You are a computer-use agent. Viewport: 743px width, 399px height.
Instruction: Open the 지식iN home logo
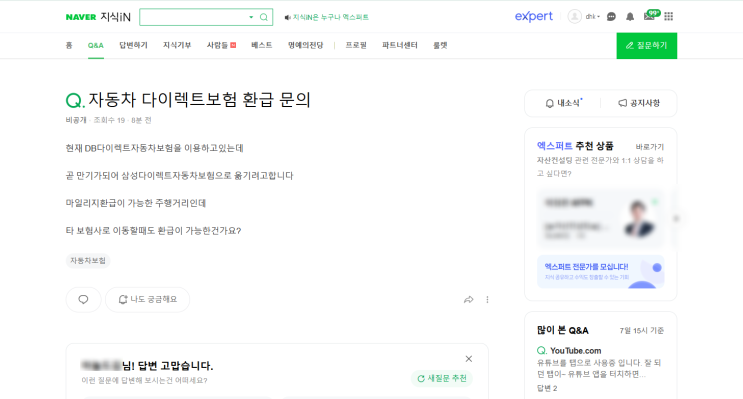(115, 17)
